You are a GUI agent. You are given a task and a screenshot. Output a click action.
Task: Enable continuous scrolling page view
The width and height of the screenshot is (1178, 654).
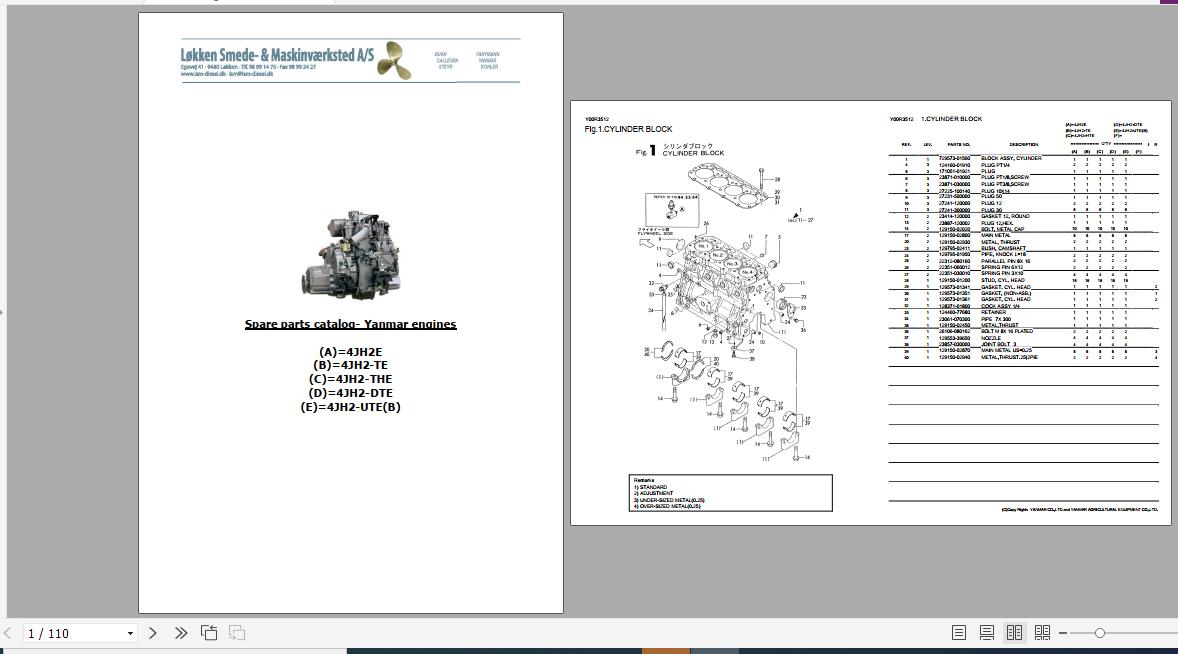986,633
